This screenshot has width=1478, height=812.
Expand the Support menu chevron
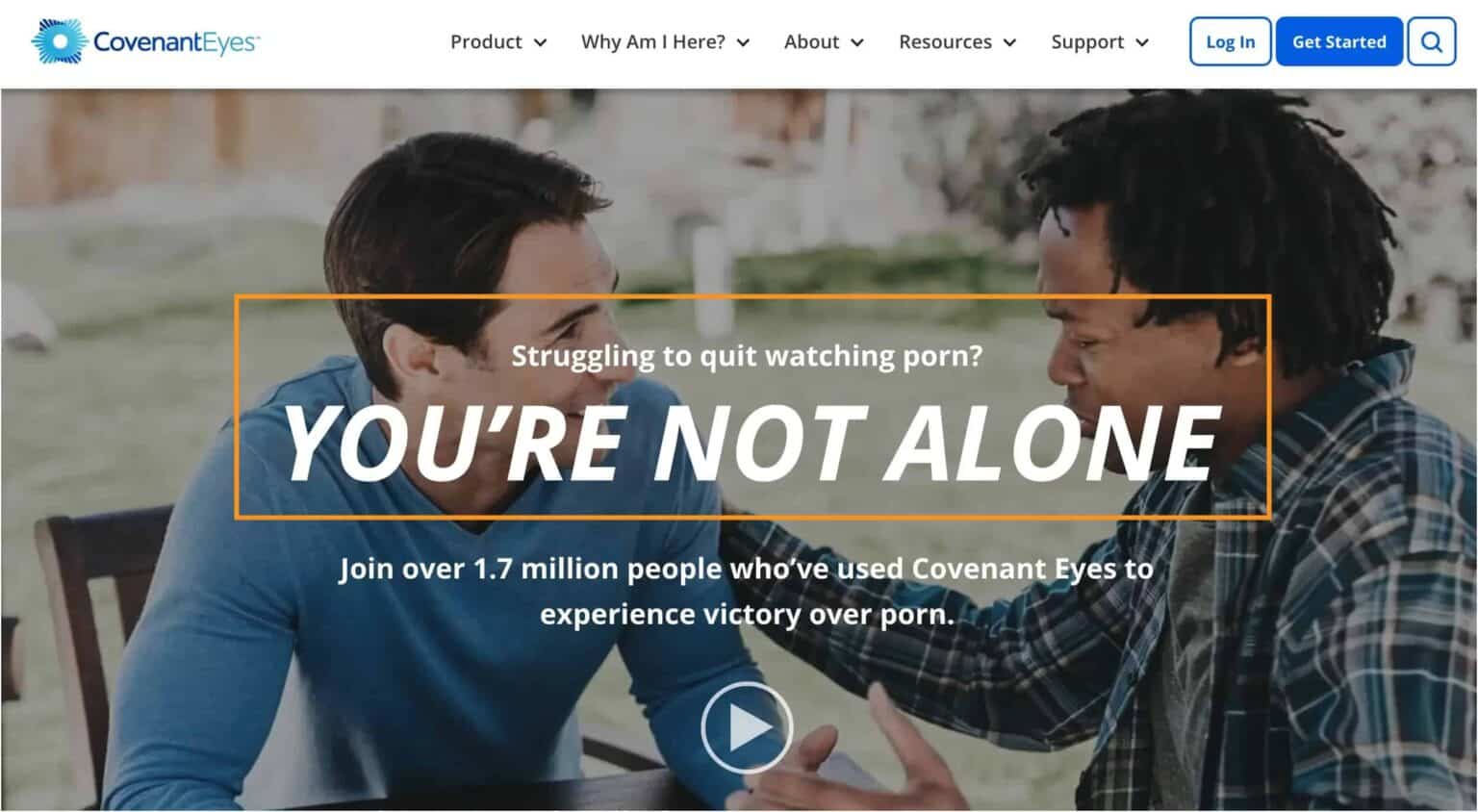[1142, 42]
